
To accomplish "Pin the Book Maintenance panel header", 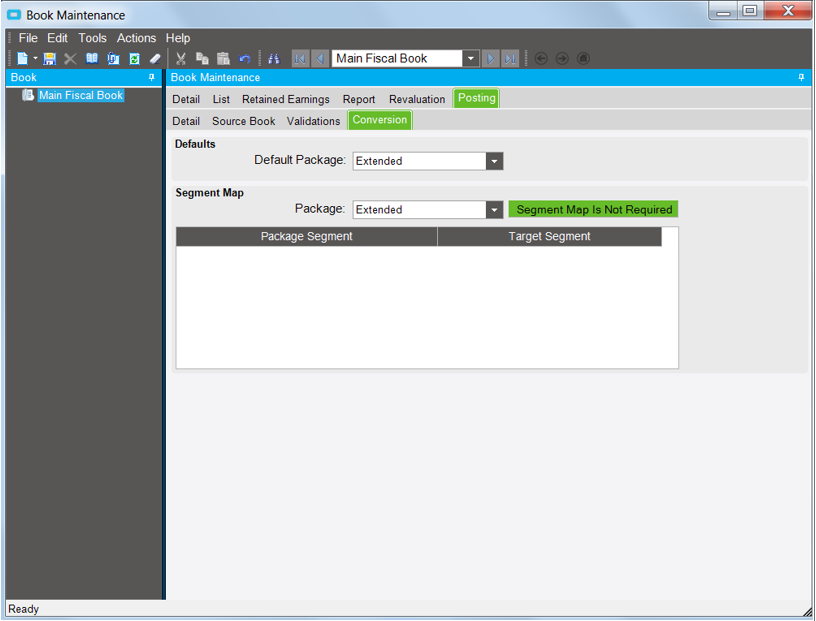I will coord(801,78).
